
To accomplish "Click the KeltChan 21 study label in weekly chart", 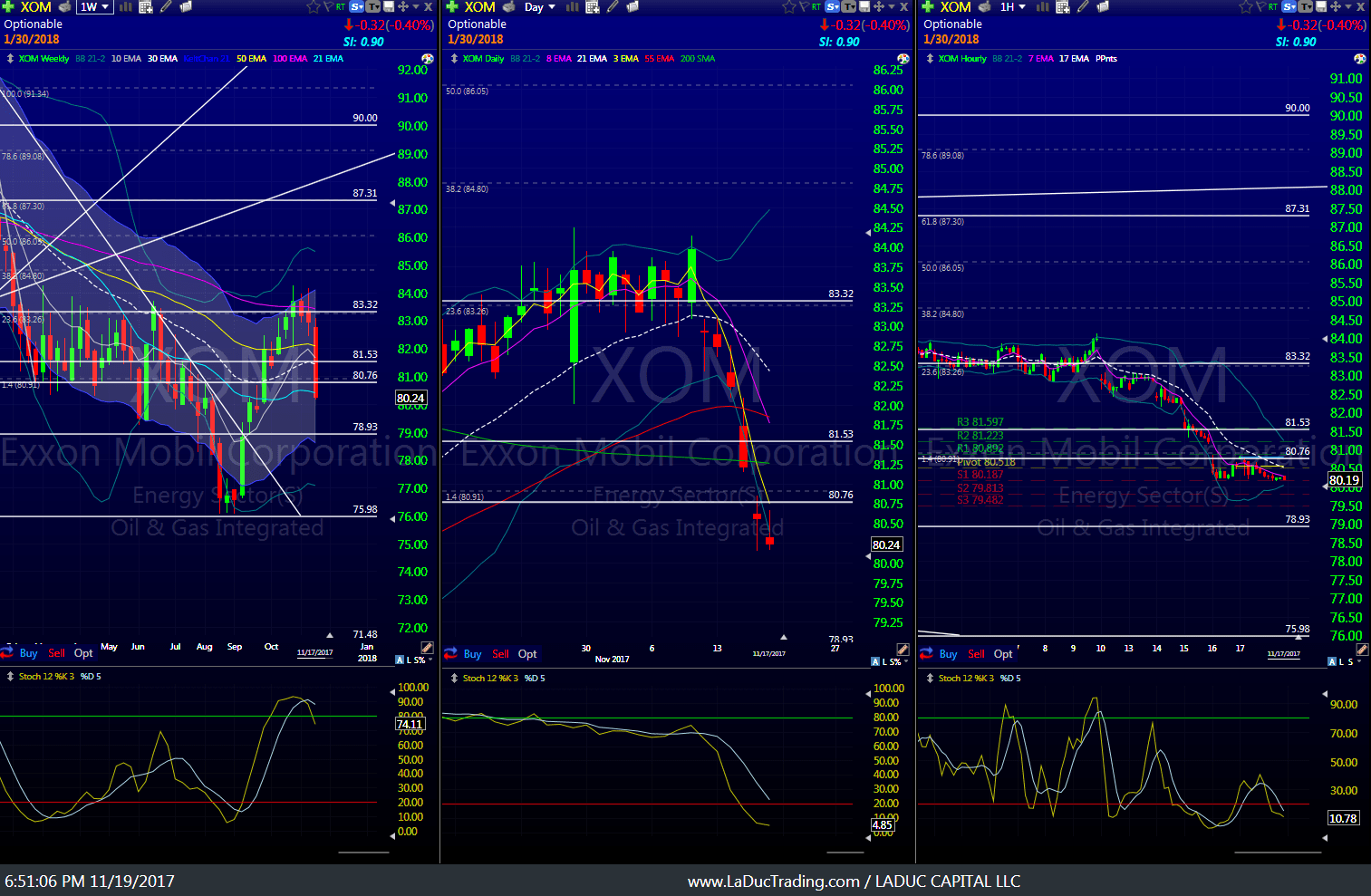I will click(207, 59).
